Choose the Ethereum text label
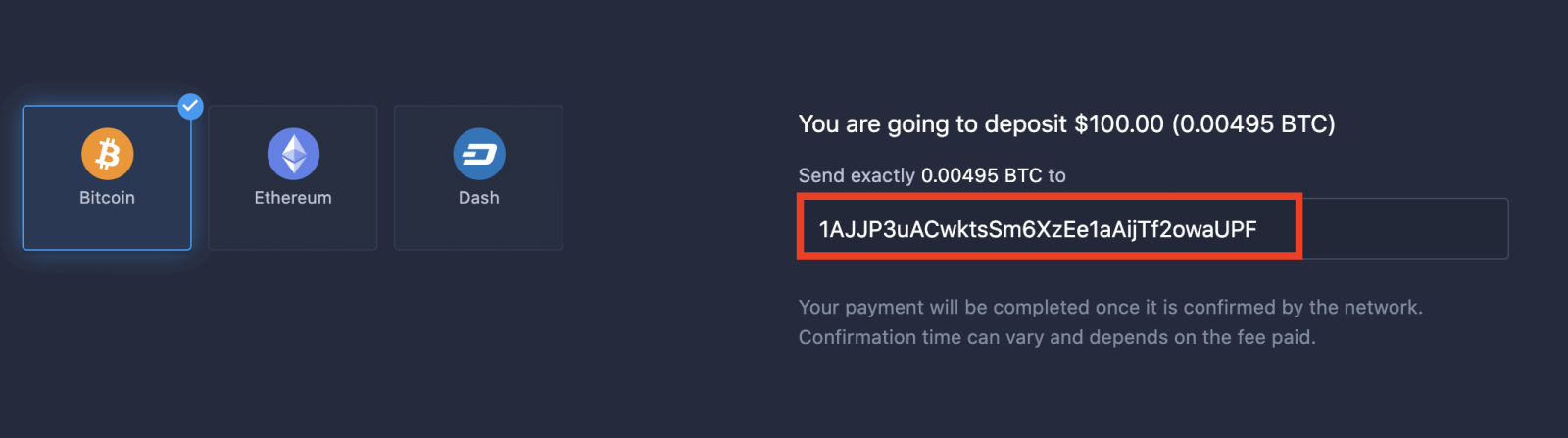This screenshot has width=1568, height=438. (293, 198)
